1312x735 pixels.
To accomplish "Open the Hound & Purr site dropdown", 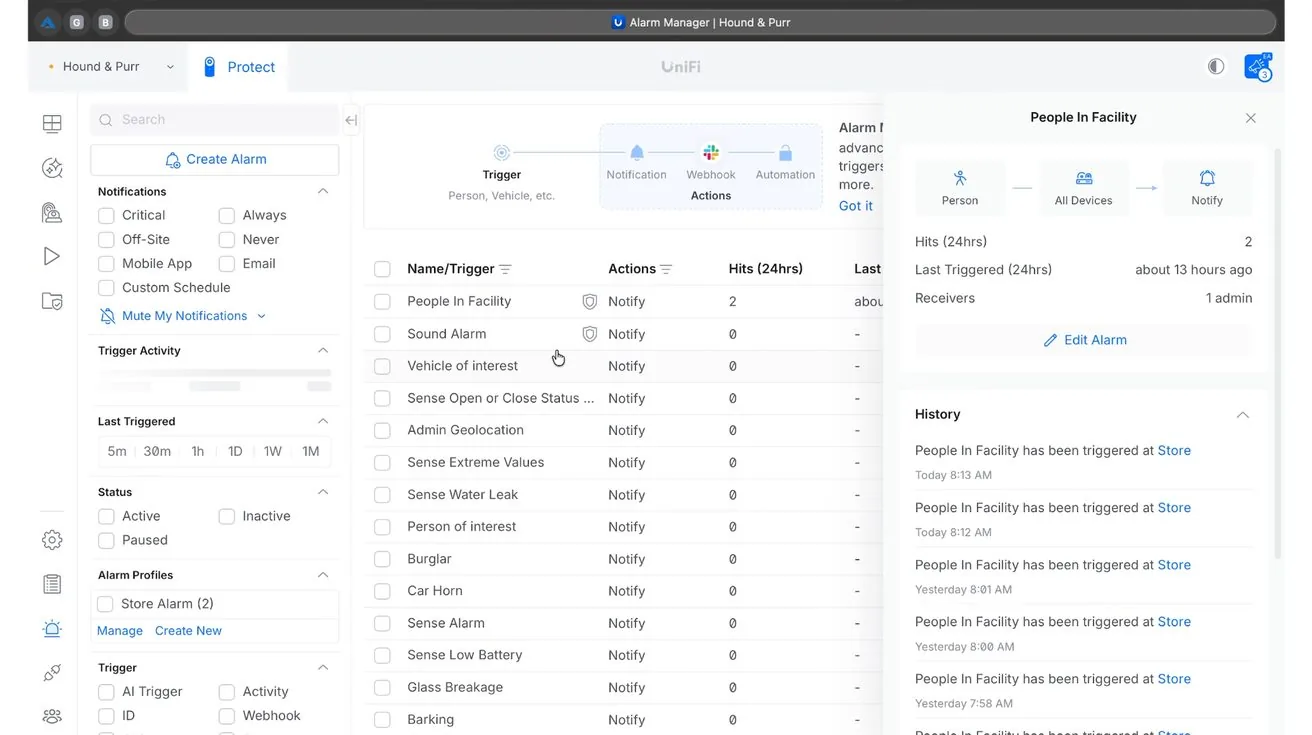I will coord(110,67).
